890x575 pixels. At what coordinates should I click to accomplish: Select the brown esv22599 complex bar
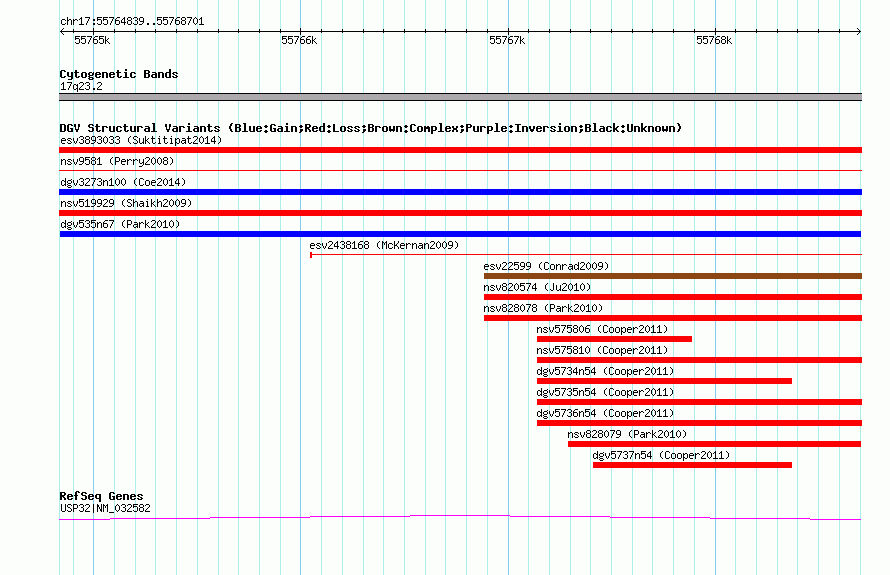pos(673,276)
